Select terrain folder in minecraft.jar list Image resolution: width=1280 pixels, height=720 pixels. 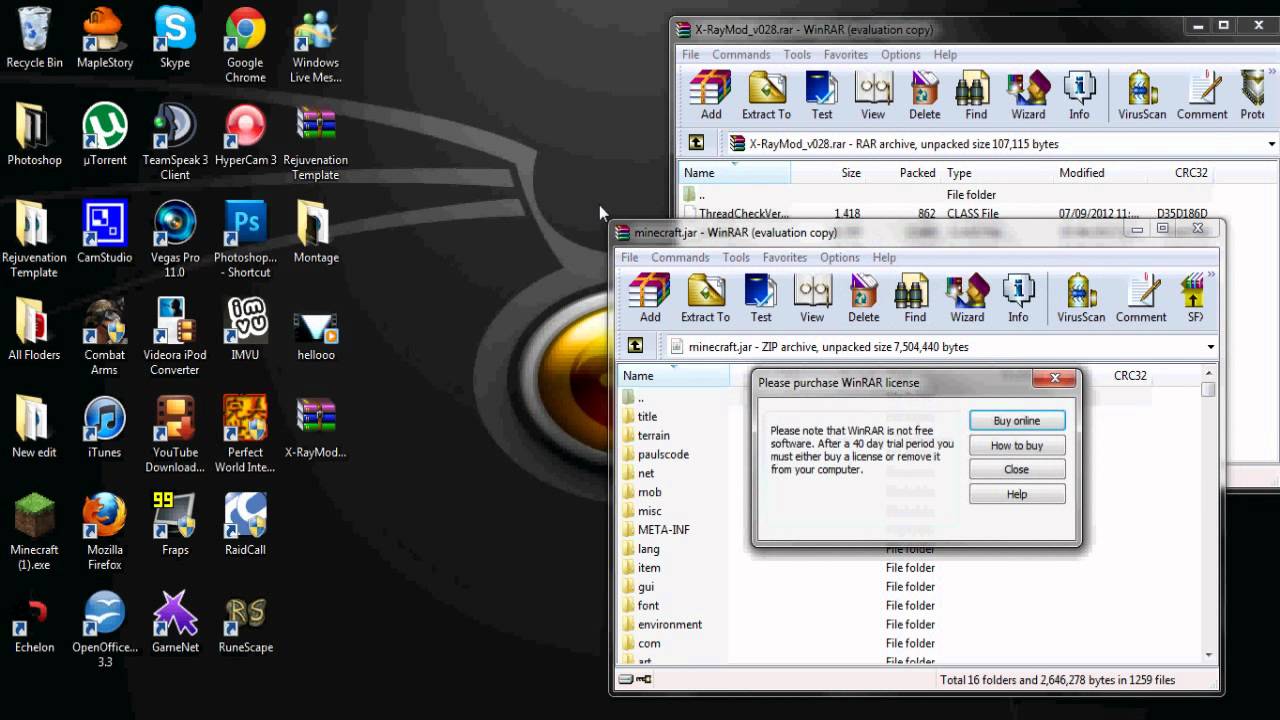(x=646, y=435)
